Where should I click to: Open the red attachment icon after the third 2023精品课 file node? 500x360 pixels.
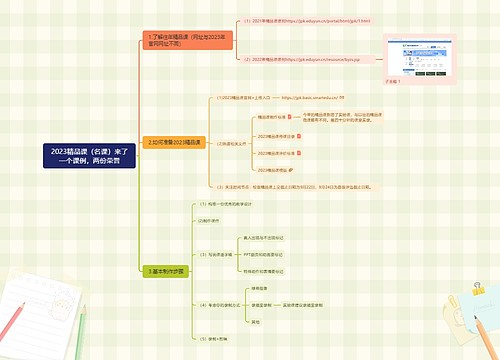coord(299,153)
